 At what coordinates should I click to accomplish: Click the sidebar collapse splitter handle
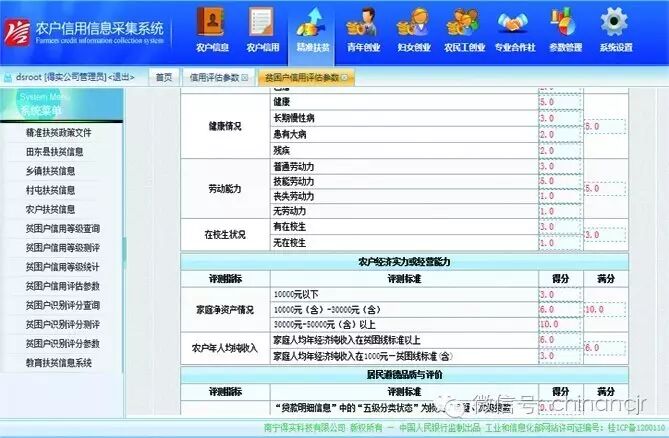124,252
